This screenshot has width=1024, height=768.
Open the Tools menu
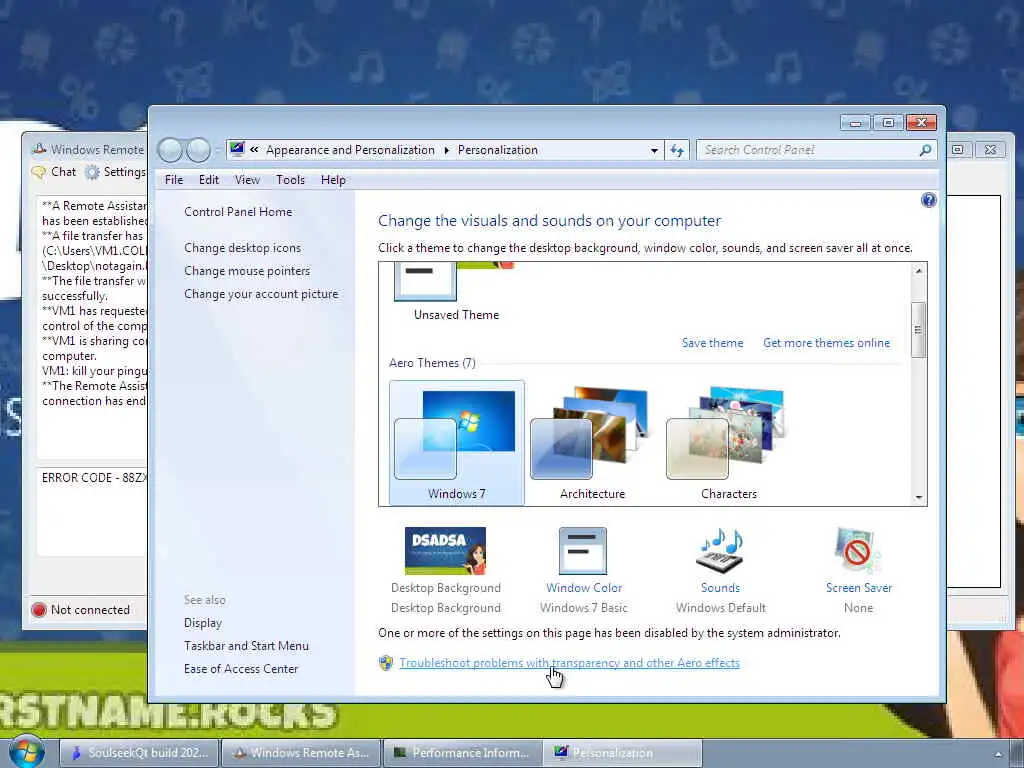click(x=290, y=180)
